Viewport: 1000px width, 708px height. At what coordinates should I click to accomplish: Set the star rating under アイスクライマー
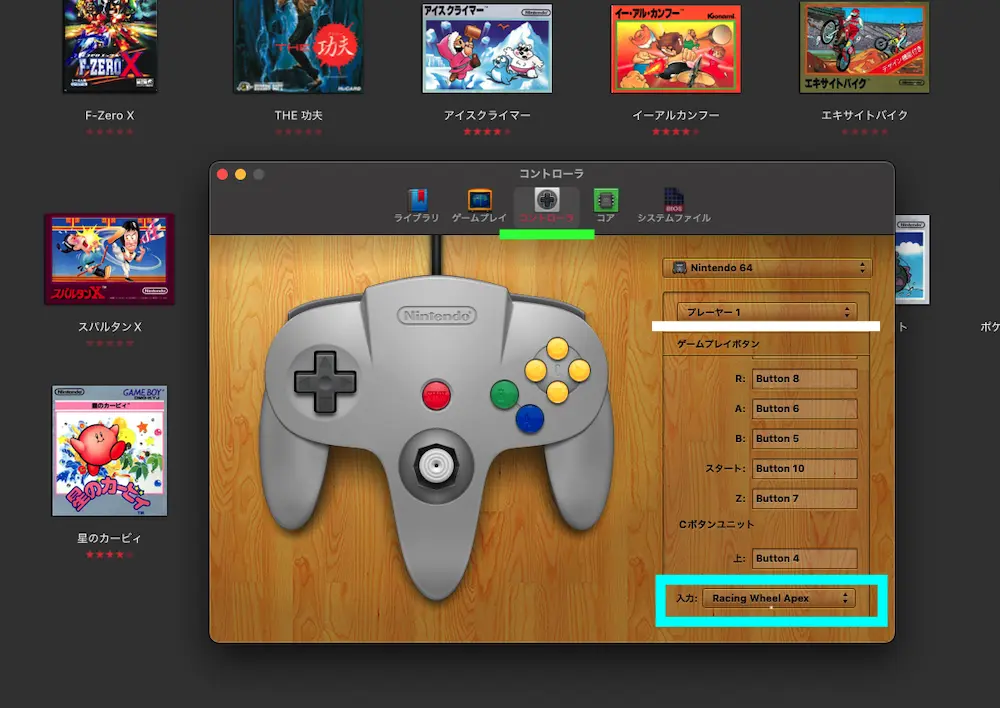(487, 132)
